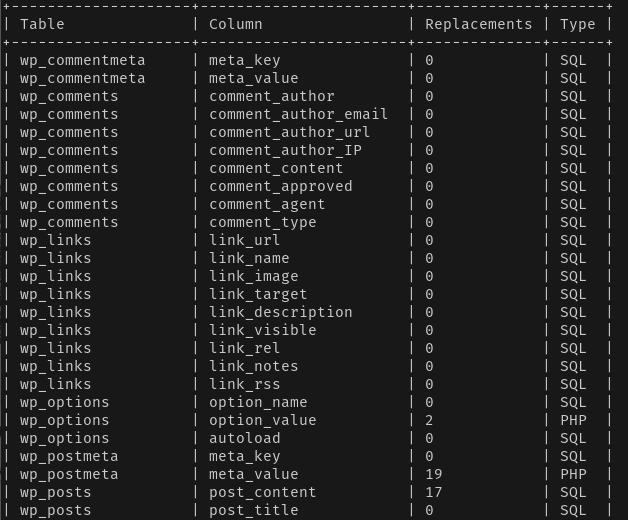Image resolution: width=628 pixels, height=520 pixels.
Task: Click replacement count 19 for meta_value
Action: (434, 474)
